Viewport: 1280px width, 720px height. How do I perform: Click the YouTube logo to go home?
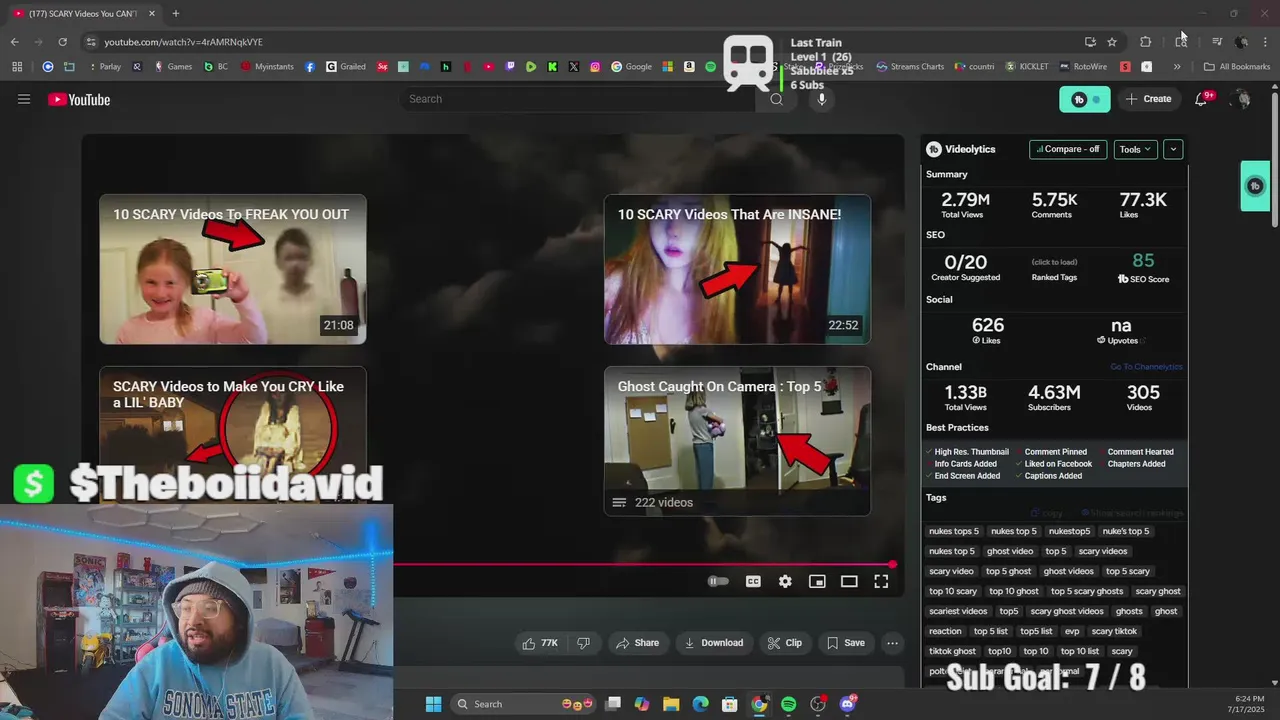(x=79, y=99)
